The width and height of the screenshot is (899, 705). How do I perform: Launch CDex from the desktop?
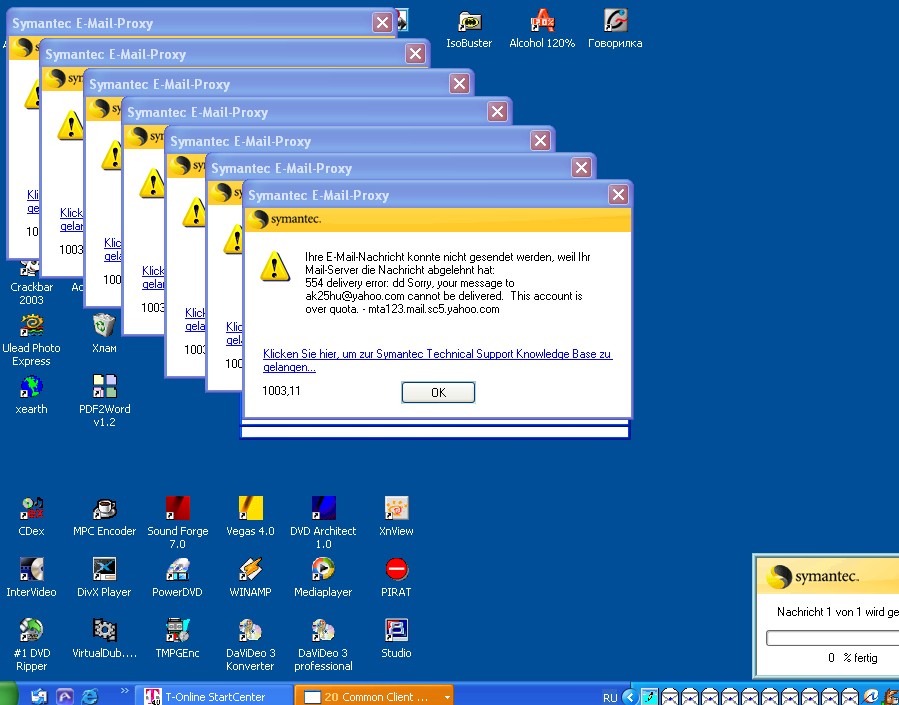coord(31,516)
